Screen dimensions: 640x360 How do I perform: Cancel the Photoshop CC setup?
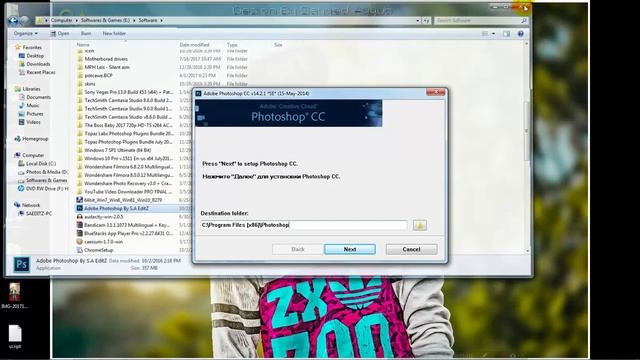click(x=411, y=249)
